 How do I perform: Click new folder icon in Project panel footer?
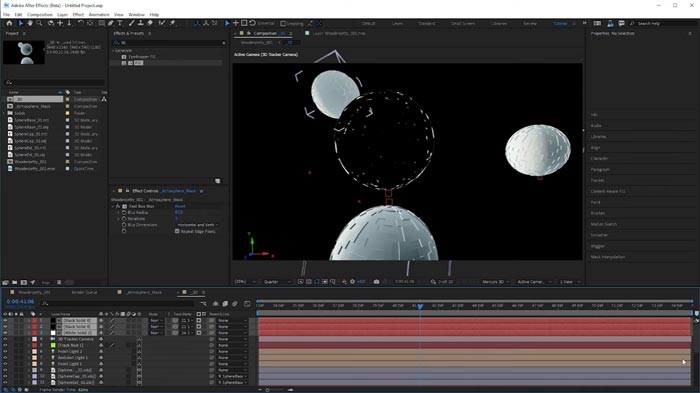[x=15, y=282]
